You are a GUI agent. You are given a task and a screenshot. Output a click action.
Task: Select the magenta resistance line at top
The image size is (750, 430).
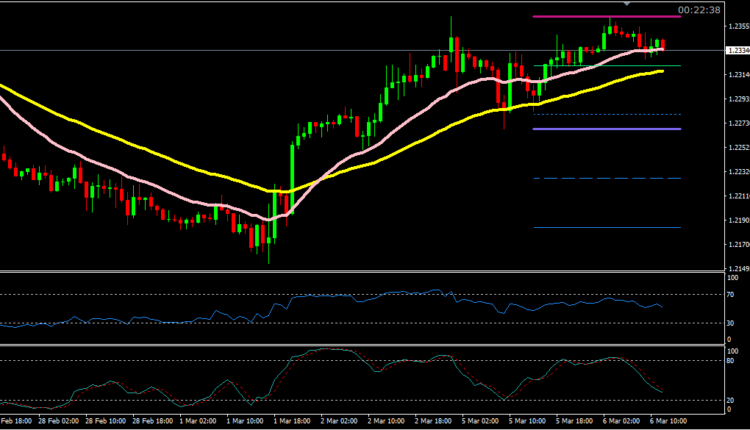[580, 17]
